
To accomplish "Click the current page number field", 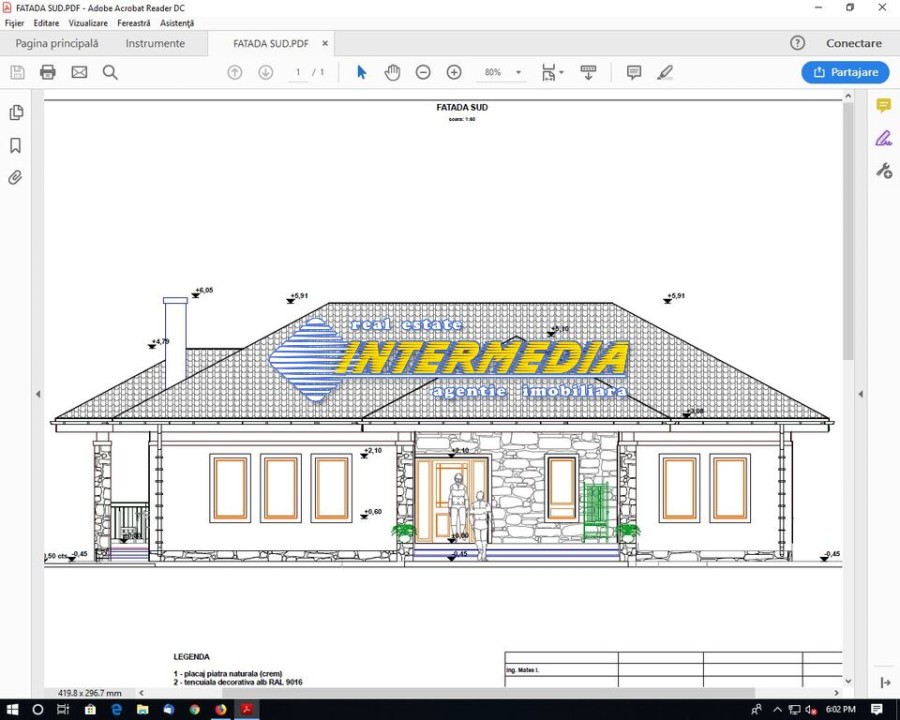I will (x=298, y=72).
